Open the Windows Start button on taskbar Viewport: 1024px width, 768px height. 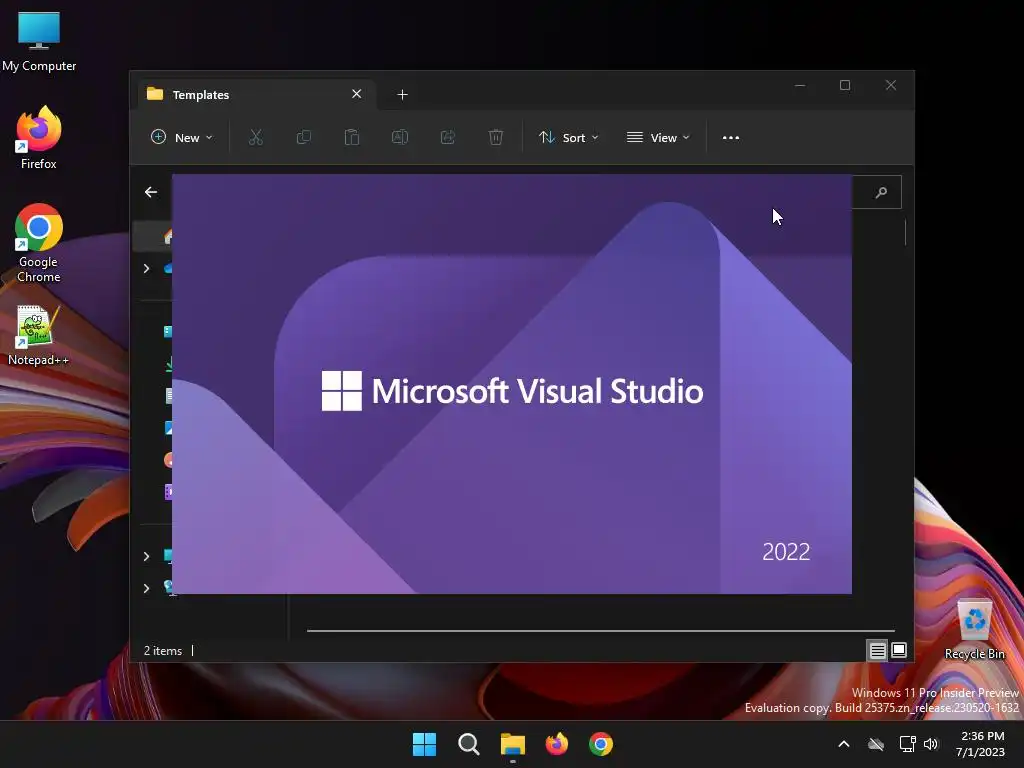pyautogui.click(x=424, y=744)
